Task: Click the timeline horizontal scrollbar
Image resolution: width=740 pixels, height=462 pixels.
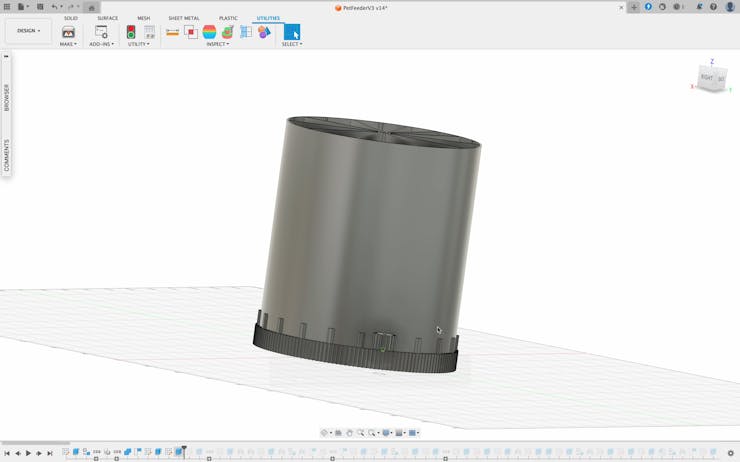Action: [x=35, y=443]
